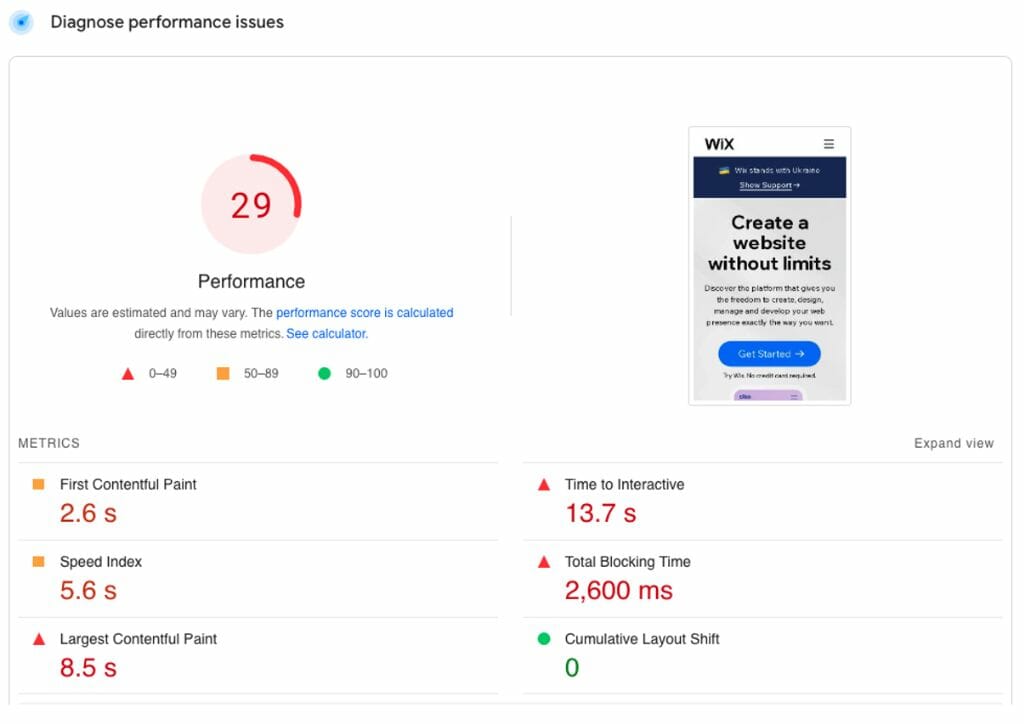1024x724 pixels.
Task: Expand the metrics view
Action: (x=953, y=443)
